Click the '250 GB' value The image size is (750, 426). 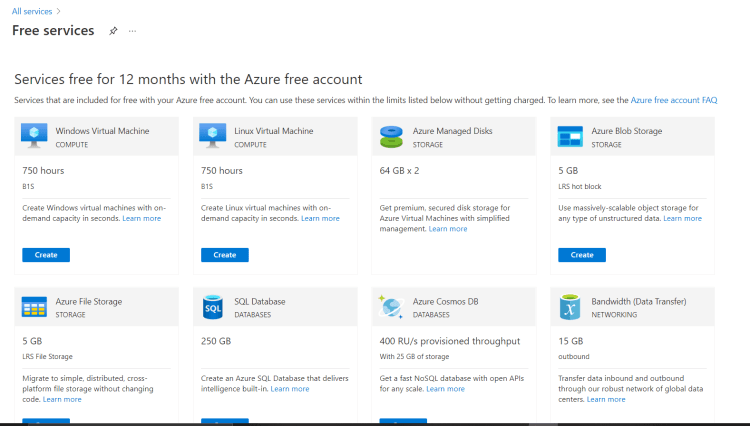click(x=216, y=341)
